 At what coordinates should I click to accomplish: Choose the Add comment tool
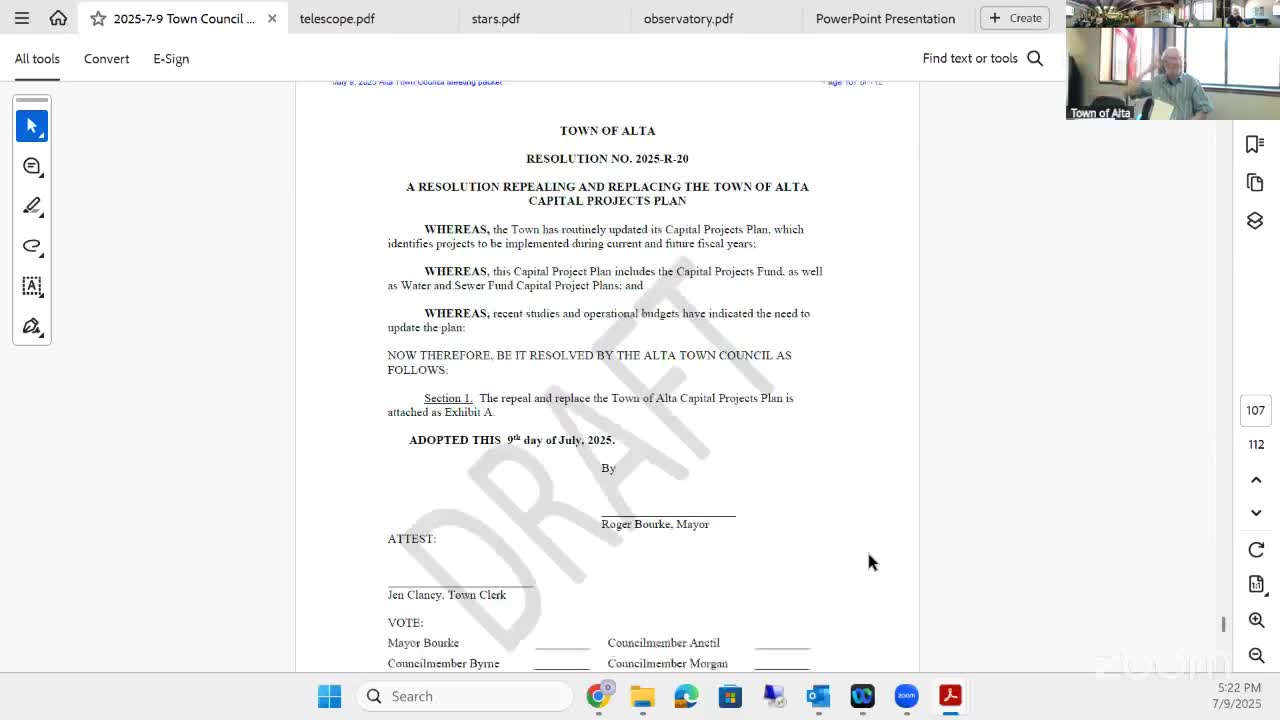pos(32,166)
